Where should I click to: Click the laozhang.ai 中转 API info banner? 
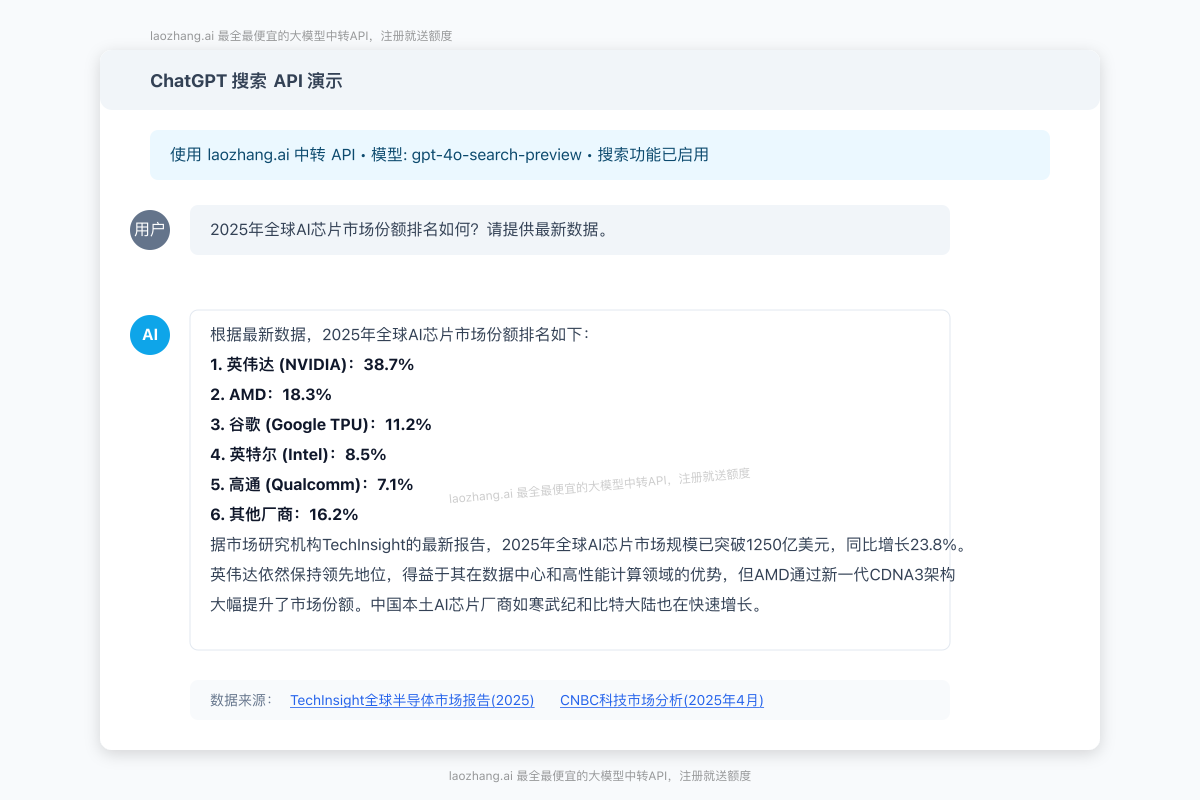click(x=600, y=155)
